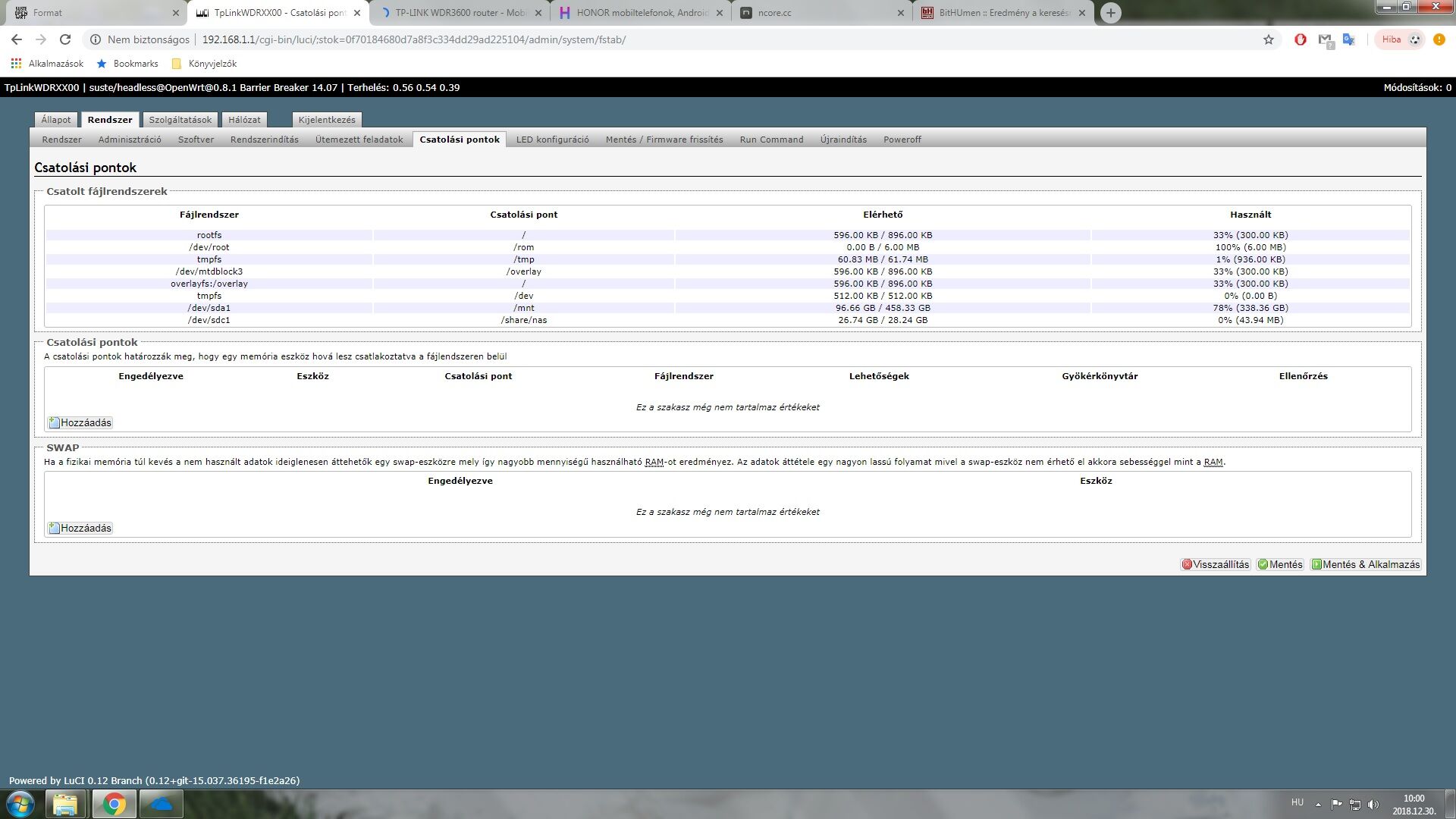Open the Adminisztráció submenu tab
Screen dimensions: 1456x819
pyautogui.click(x=130, y=140)
